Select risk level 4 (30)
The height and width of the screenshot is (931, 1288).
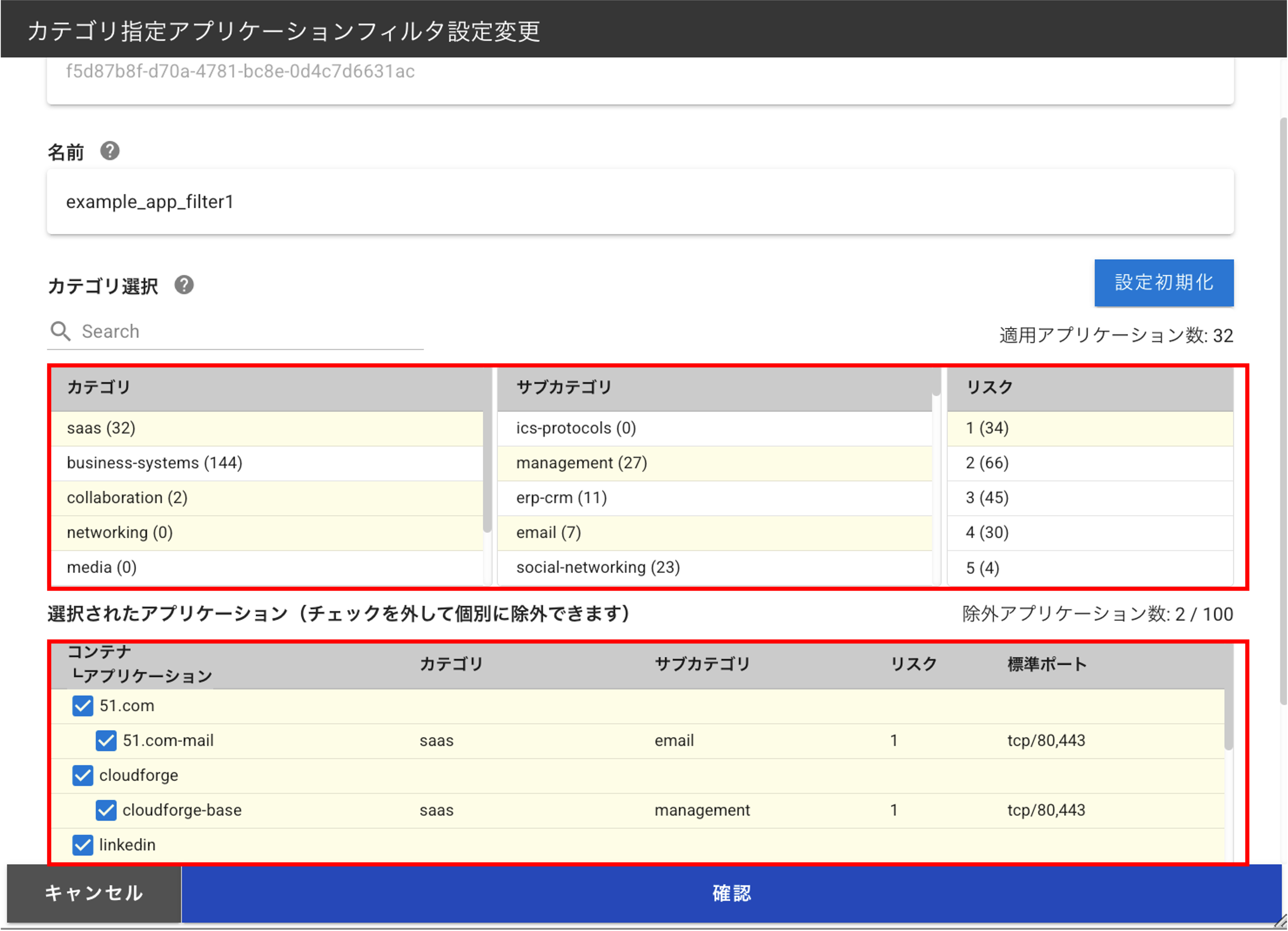(x=1090, y=532)
